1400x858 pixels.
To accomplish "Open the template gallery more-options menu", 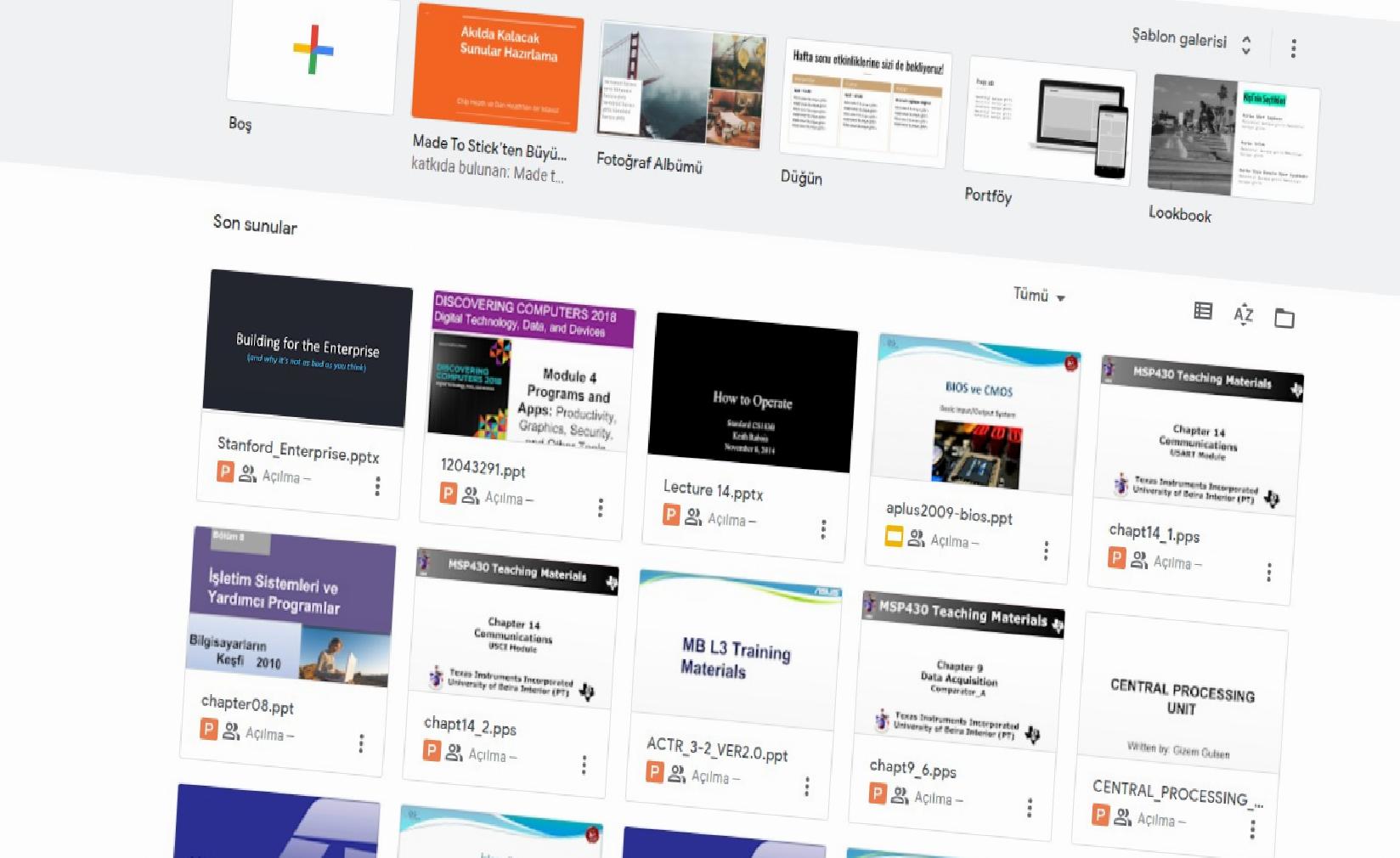I will (x=1293, y=48).
